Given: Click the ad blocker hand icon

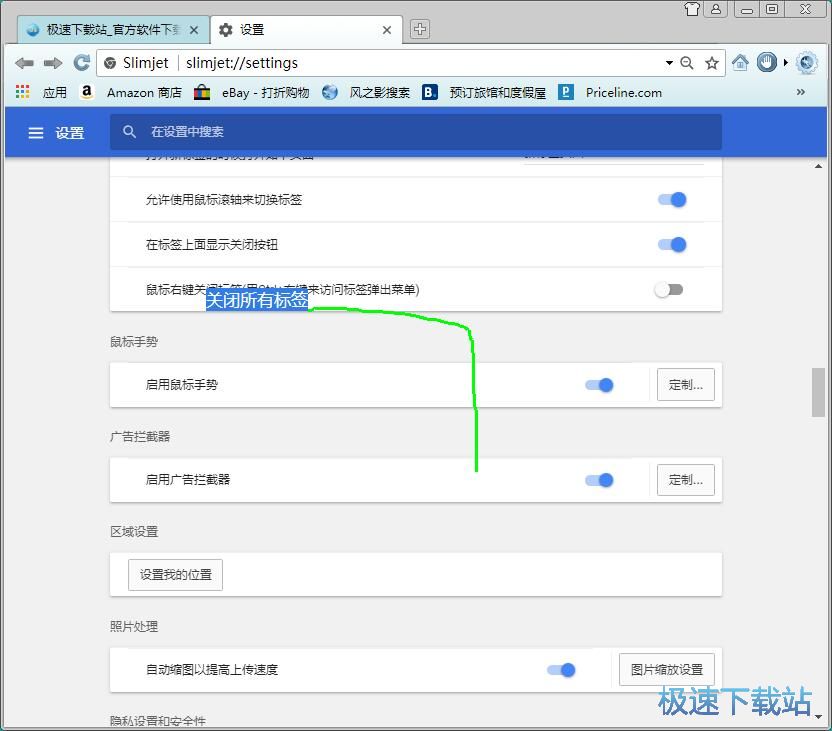Looking at the screenshot, I should coord(767,63).
